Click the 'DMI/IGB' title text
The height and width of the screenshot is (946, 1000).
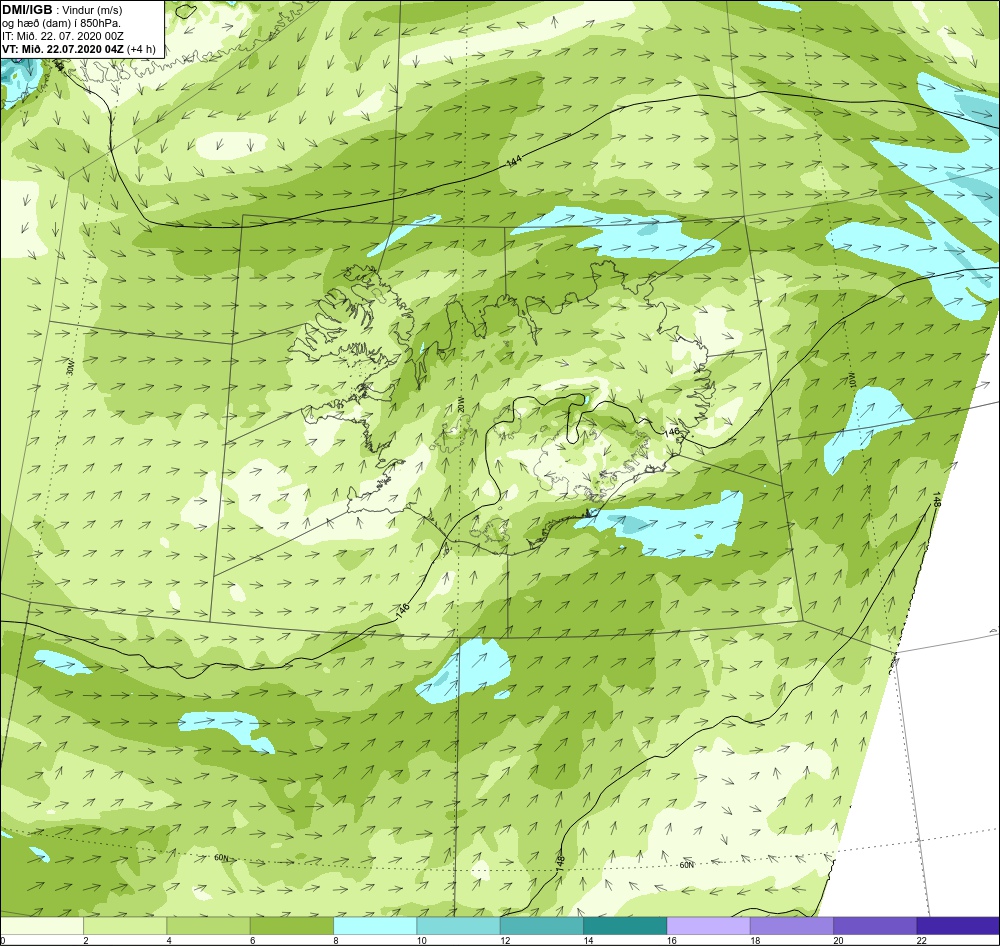point(26,10)
